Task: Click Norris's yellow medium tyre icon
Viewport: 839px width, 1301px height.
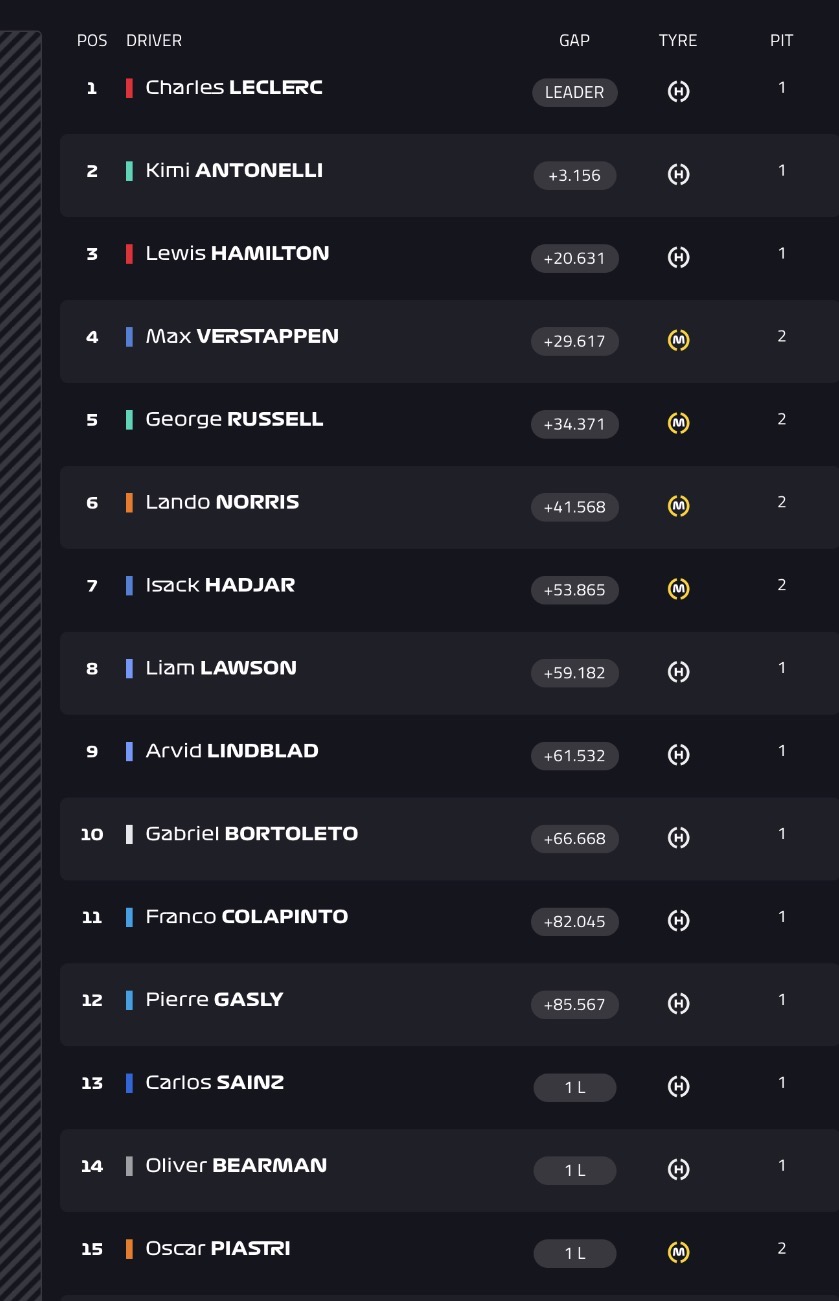Action: [678, 507]
